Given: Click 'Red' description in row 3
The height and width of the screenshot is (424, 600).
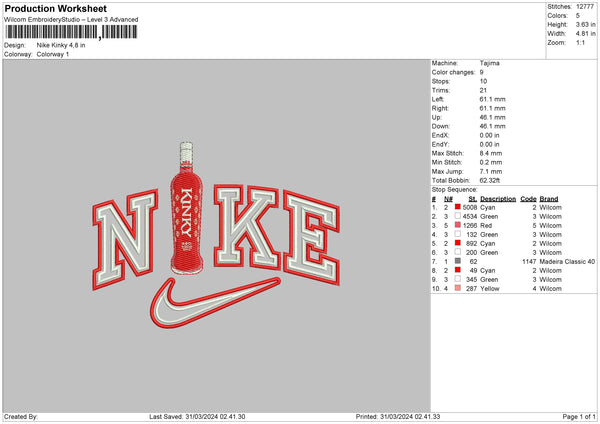Looking at the screenshot, I should [486, 225].
